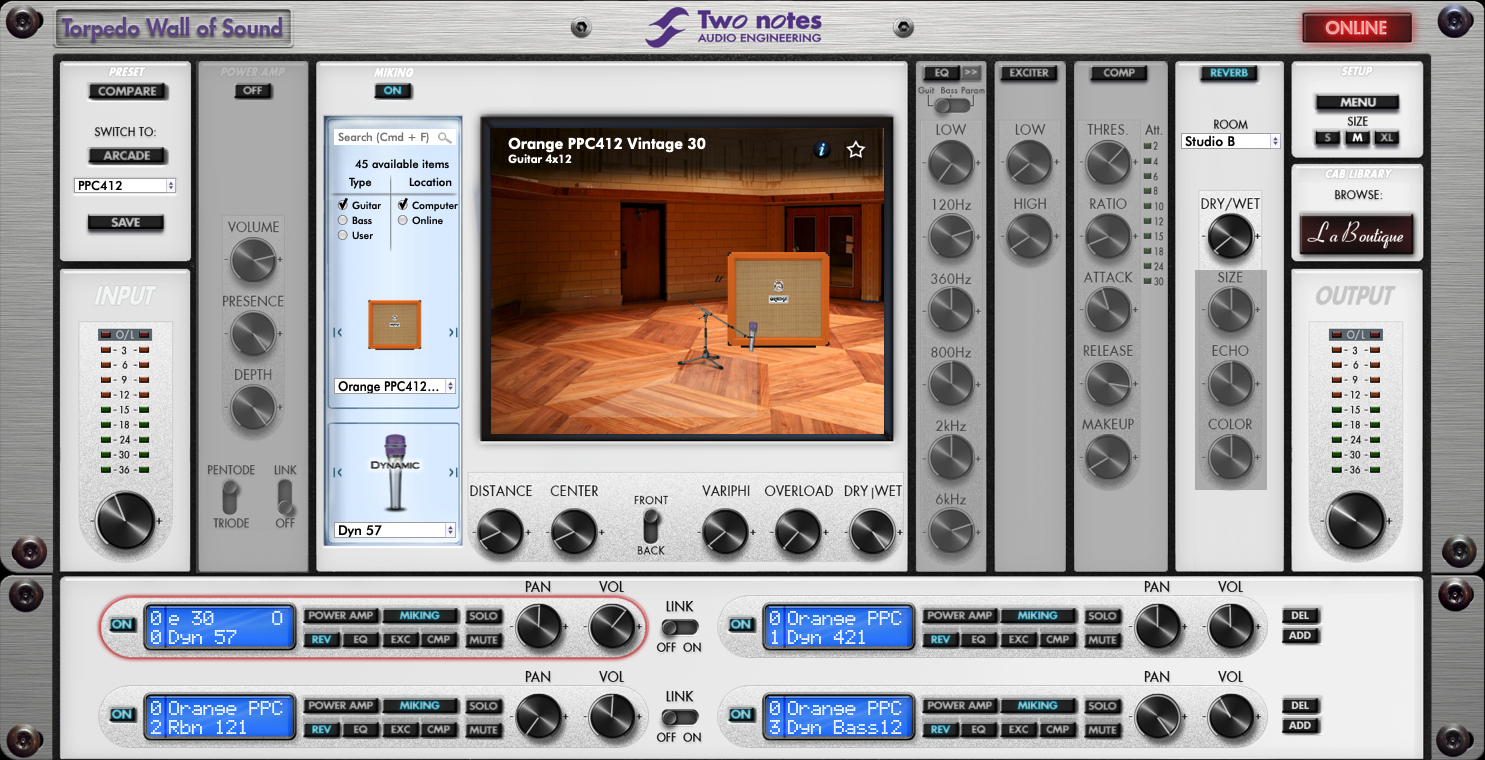Click the purple Dynamic microphone image

point(394,473)
